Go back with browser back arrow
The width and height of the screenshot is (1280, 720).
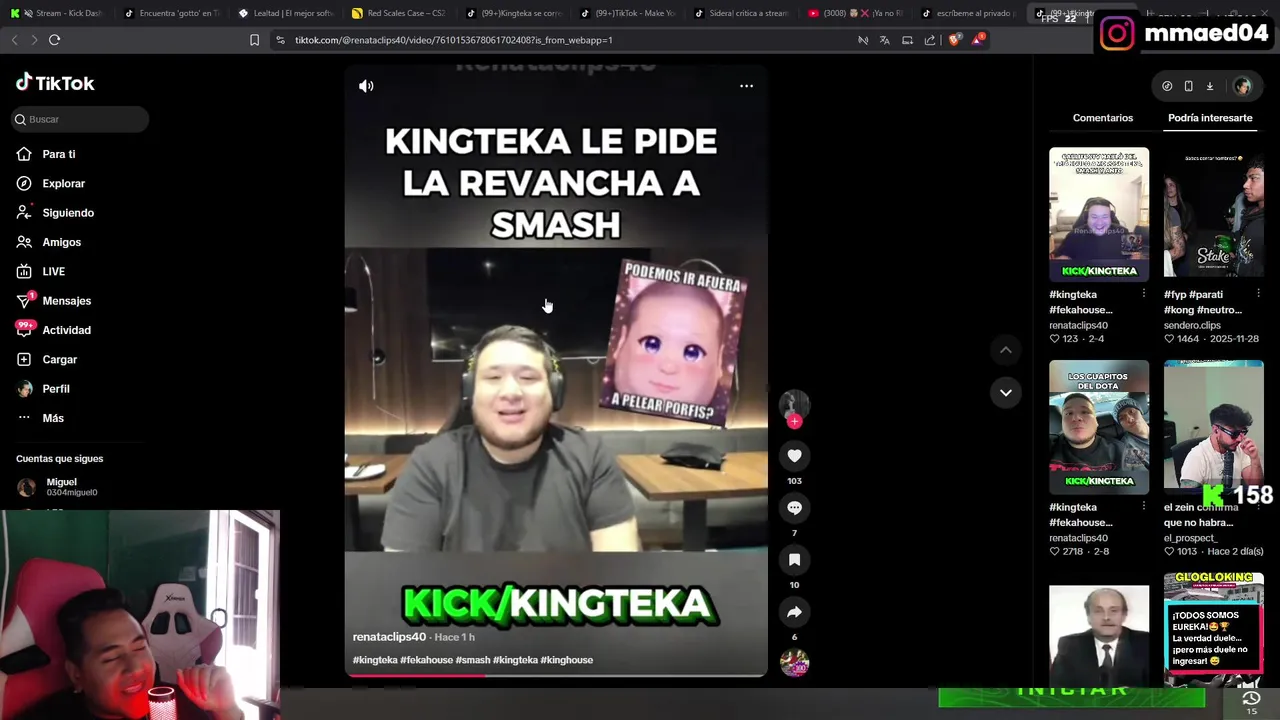coord(14,40)
